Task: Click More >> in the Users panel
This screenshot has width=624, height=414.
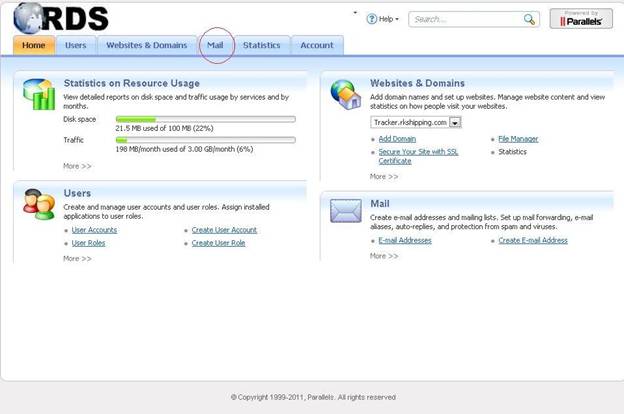Action: [x=77, y=259]
